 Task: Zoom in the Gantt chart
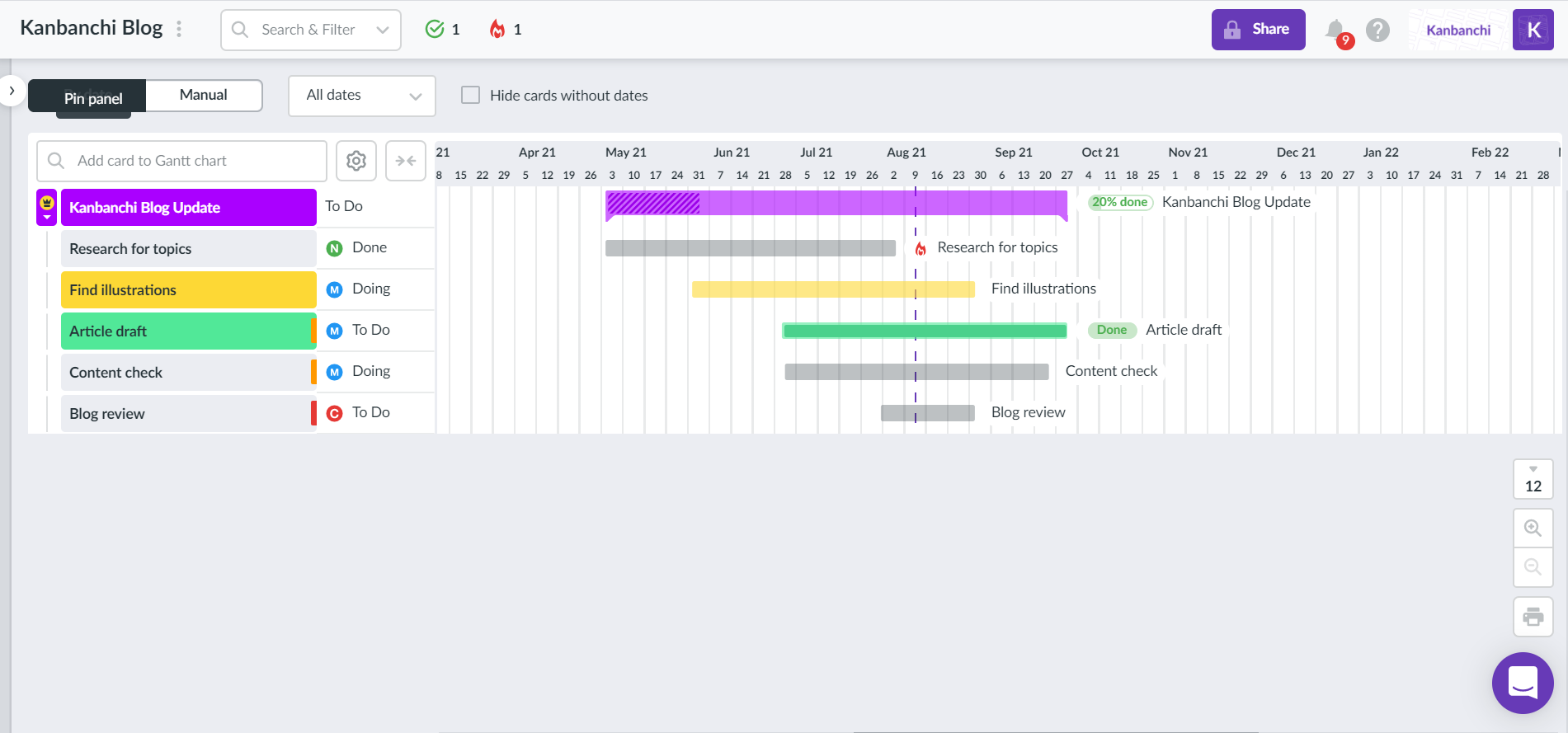[x=1533, y=528]
